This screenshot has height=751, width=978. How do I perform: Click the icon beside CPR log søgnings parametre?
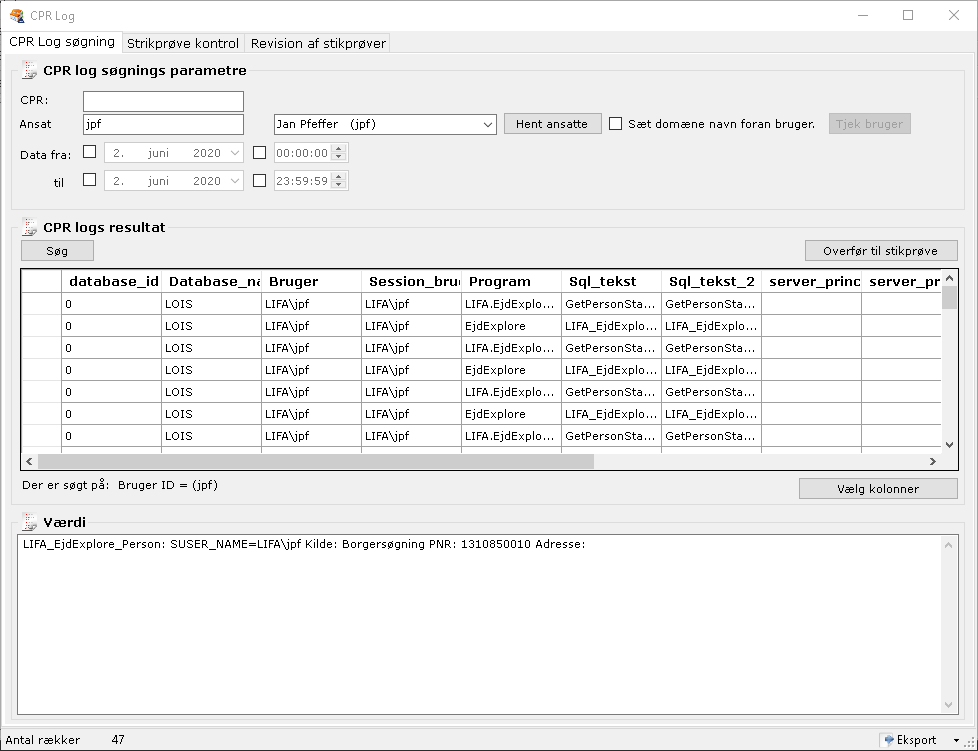tap(30, 71)
